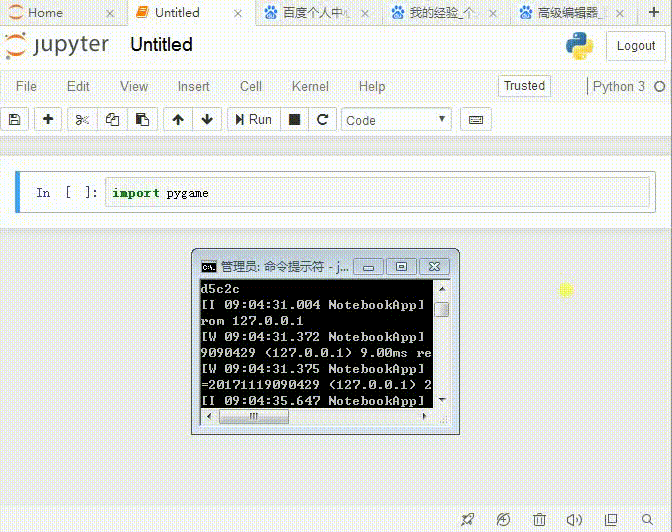The height and width of the screenshot is (532, 672).
Task: Run the current cell
Action: click(x=254, y=119)
